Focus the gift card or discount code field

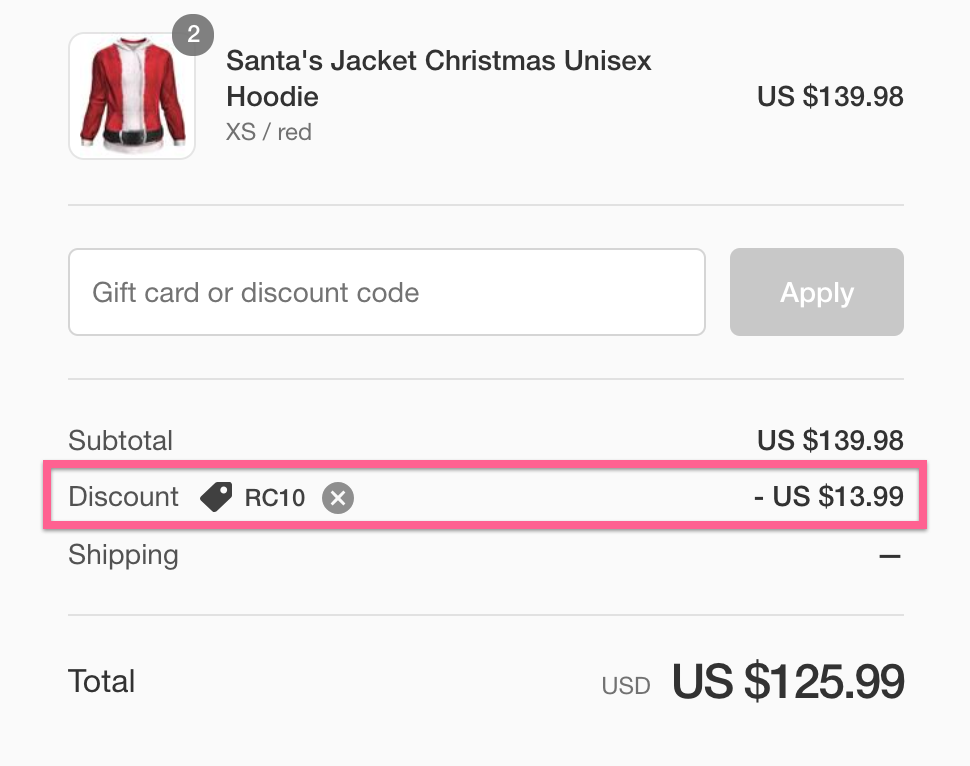pyautogui.click(x=387, y=292)
